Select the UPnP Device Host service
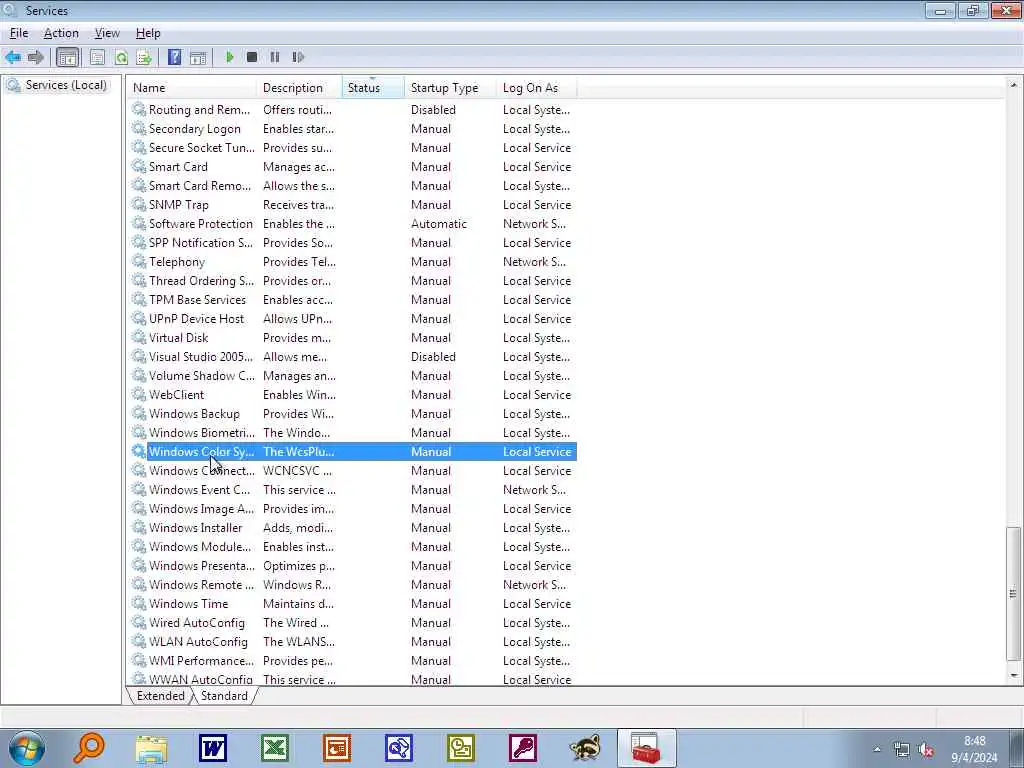Viewport: 1024px width, 768px height. [353, 319]
